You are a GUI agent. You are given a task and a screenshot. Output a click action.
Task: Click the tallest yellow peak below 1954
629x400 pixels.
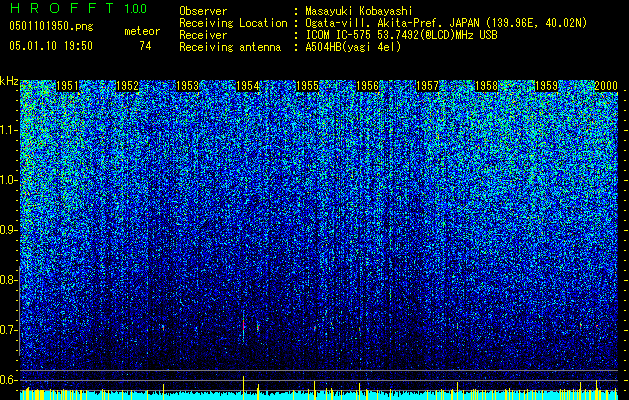(x=243, y=388)
